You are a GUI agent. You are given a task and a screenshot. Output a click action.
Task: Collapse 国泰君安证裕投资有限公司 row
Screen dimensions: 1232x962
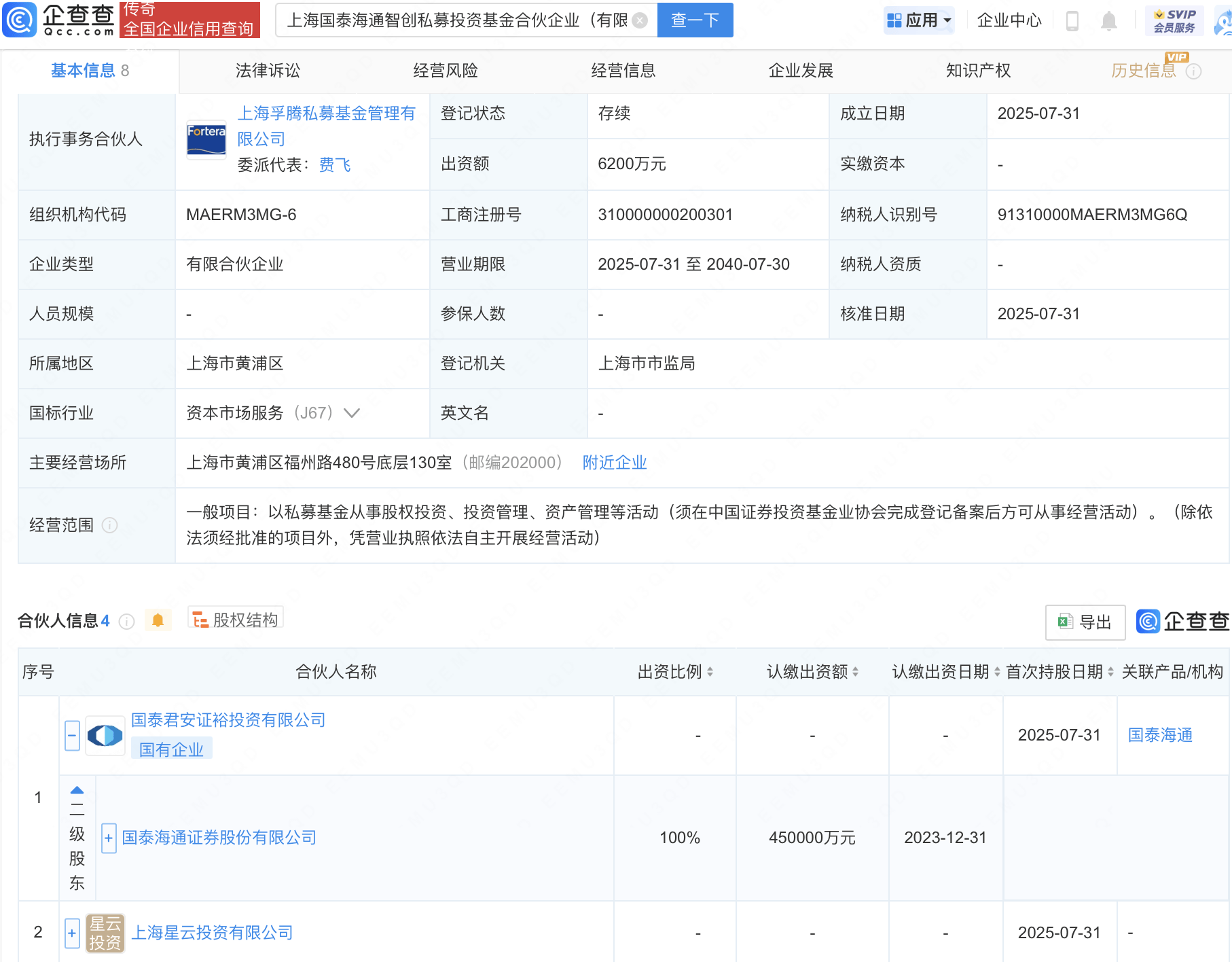click(73, 736)
